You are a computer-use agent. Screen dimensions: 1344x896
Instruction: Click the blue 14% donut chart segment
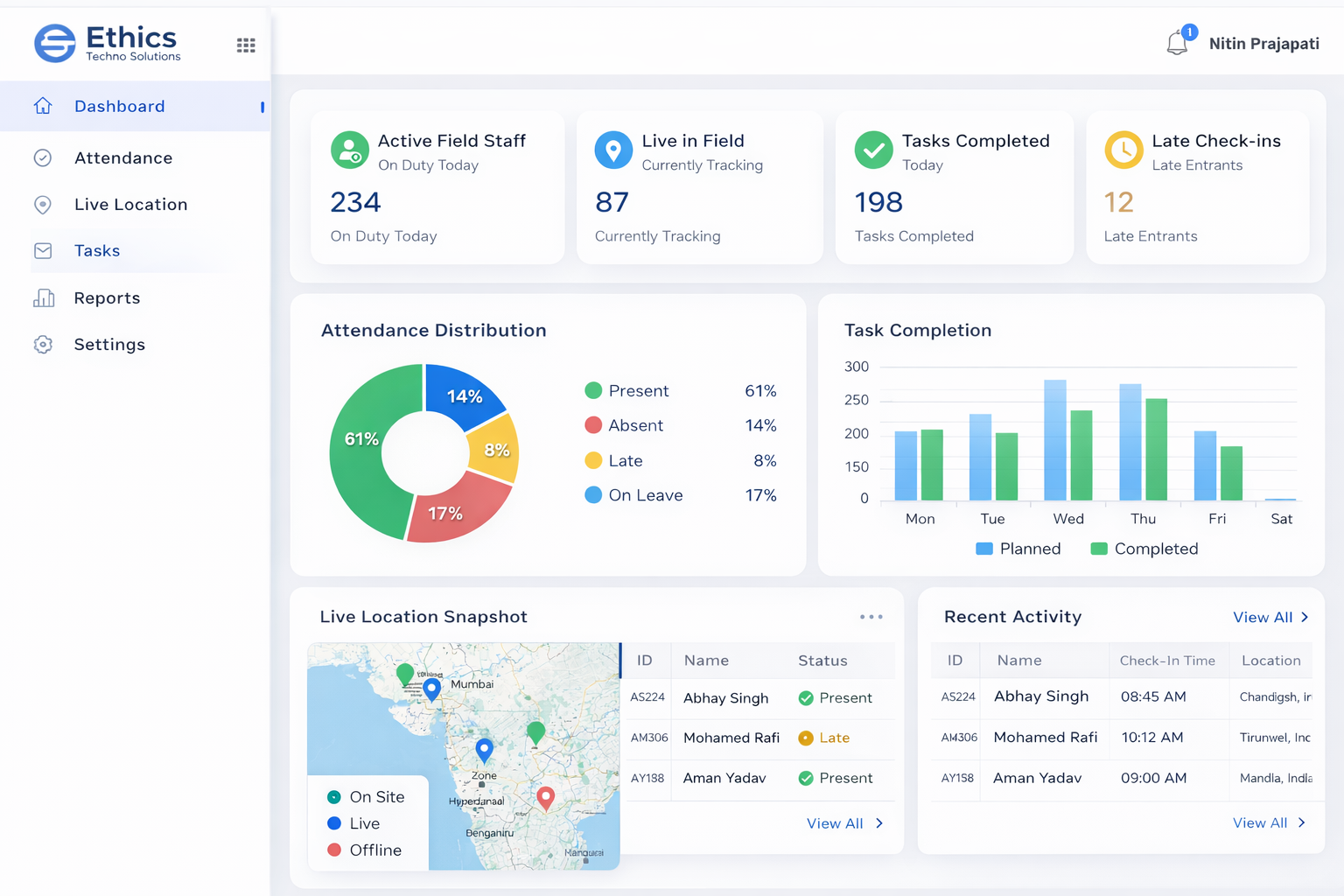click(x=463, y=395)
